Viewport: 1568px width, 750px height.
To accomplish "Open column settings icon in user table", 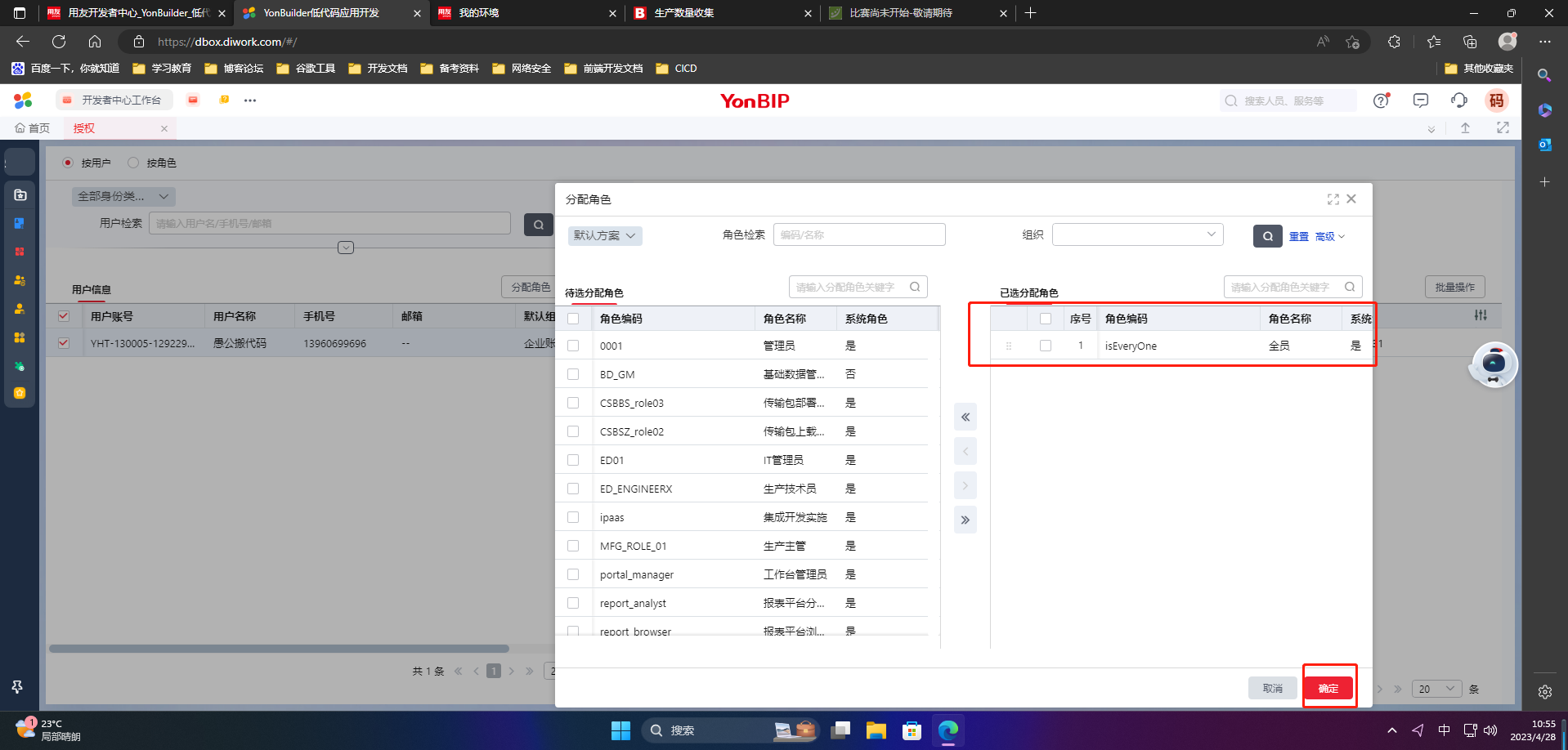I will [1481, 315].
